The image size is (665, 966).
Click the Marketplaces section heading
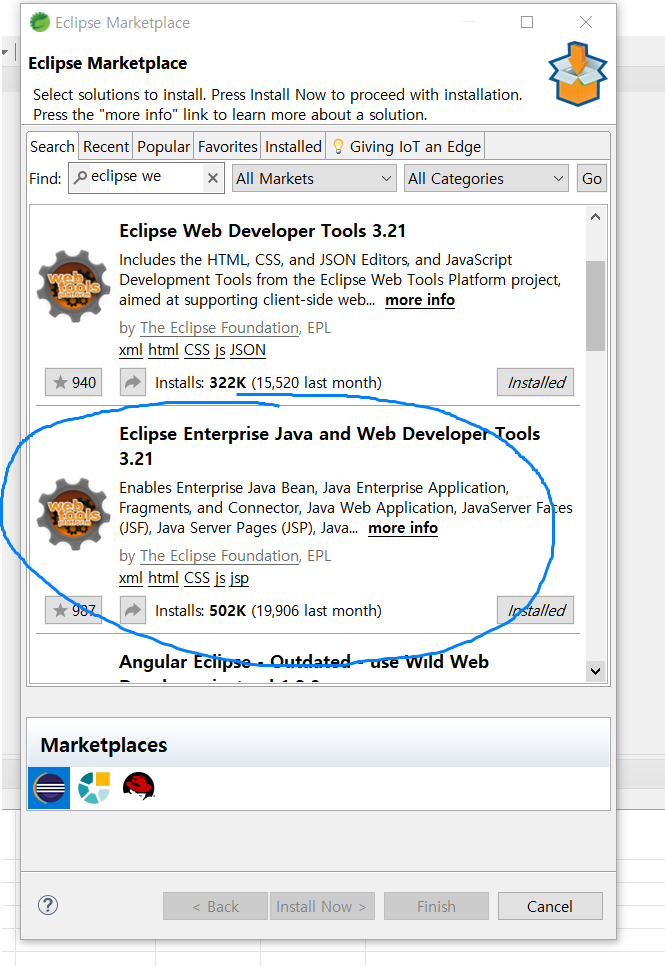(104, 745)
